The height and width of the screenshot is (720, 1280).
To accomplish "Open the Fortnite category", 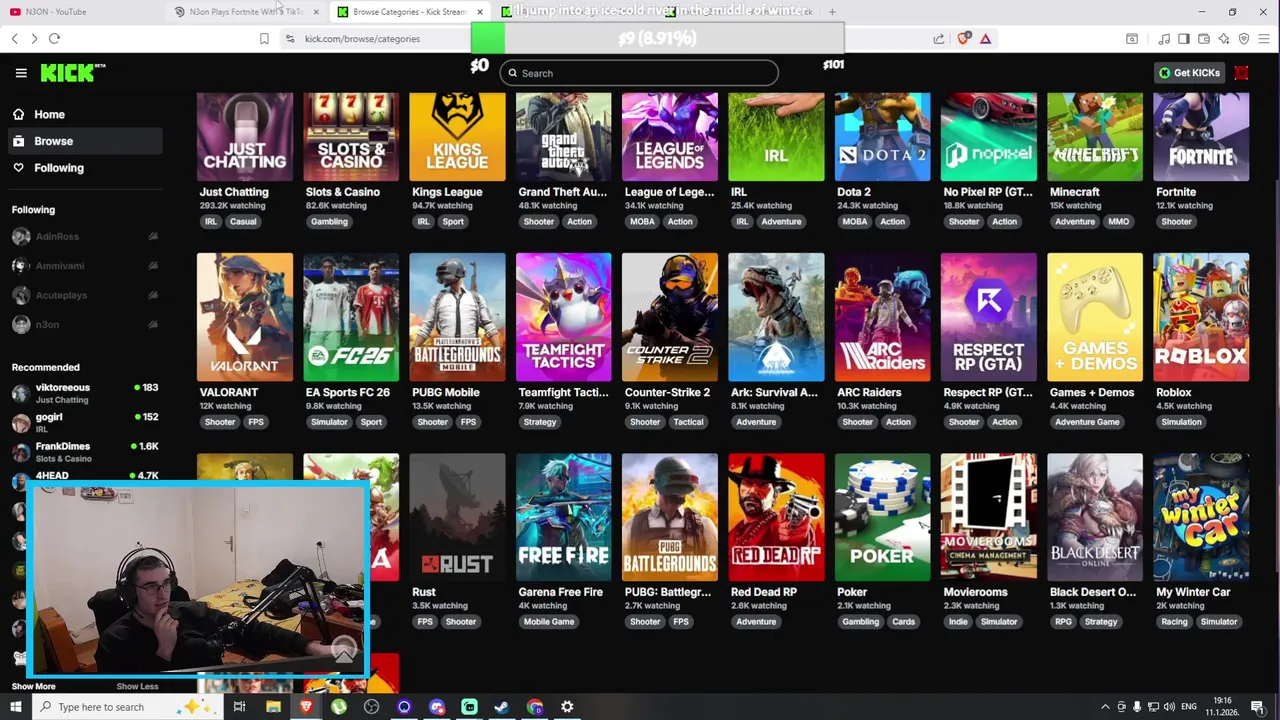I will pyautogui.click(x=1201, y=137).
